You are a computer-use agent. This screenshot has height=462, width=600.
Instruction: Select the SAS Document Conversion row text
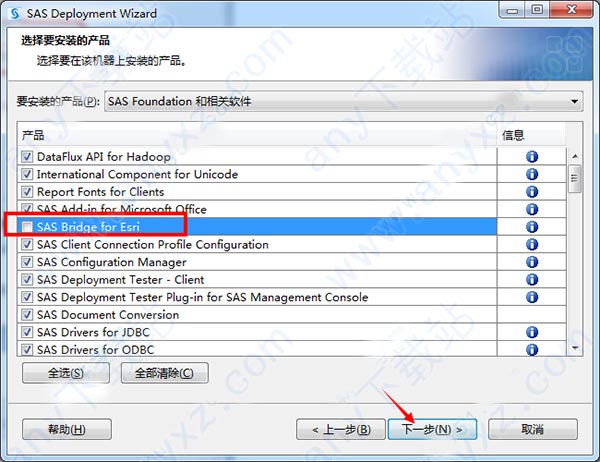coord(108,315)
